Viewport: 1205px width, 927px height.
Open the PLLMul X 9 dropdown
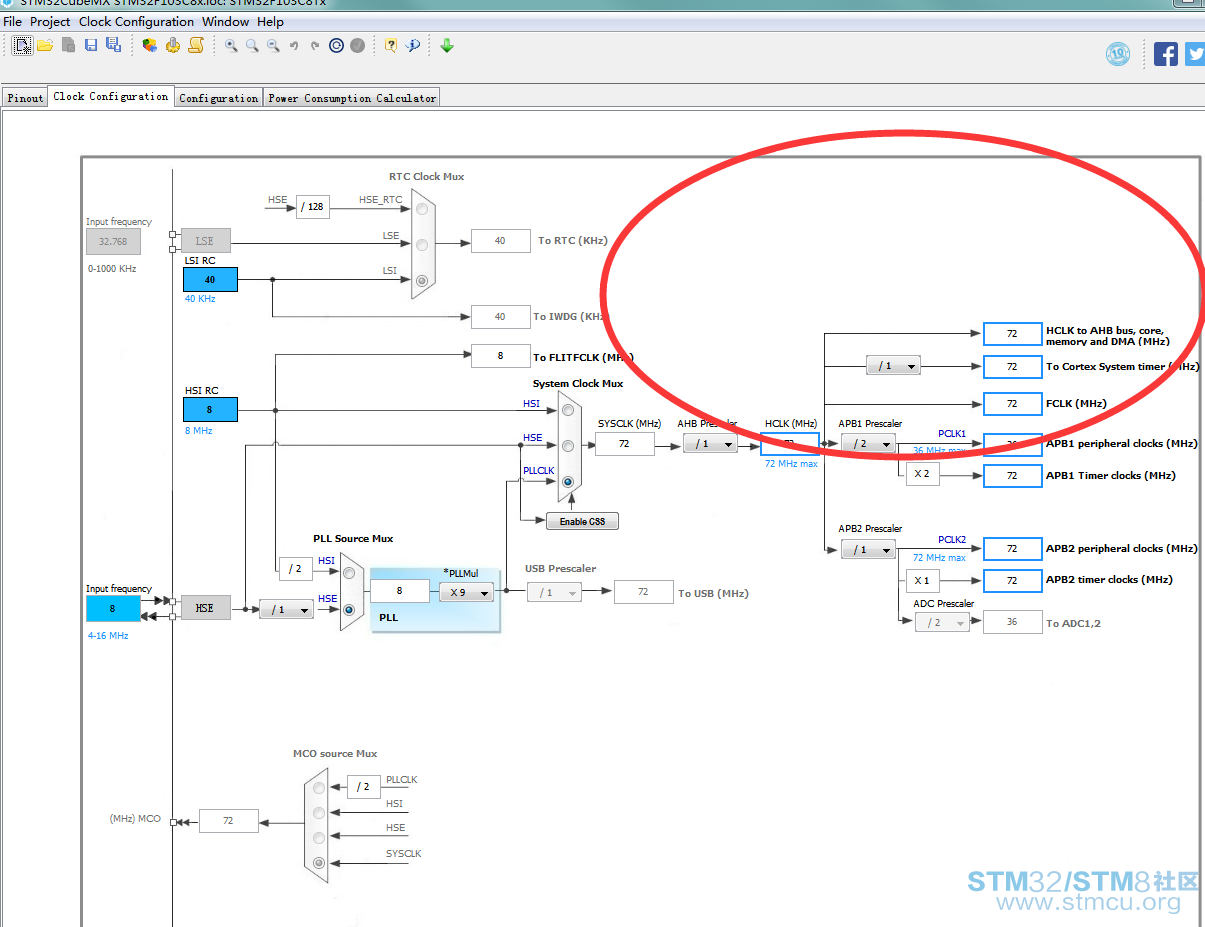coord(466,592)
